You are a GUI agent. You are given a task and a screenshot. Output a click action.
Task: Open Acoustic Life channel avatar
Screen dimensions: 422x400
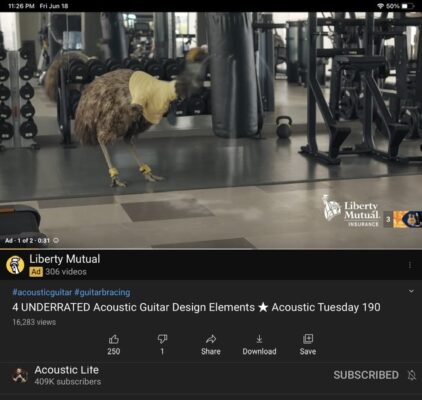pyautogui.click(x=20, y=375)
